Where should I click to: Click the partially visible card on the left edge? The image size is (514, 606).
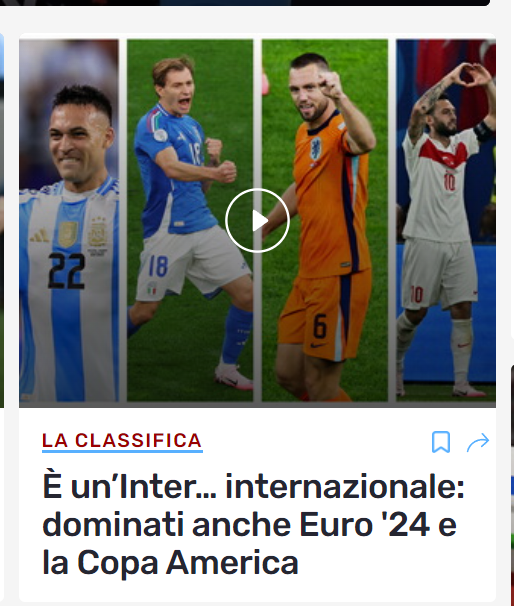point(2,220)
